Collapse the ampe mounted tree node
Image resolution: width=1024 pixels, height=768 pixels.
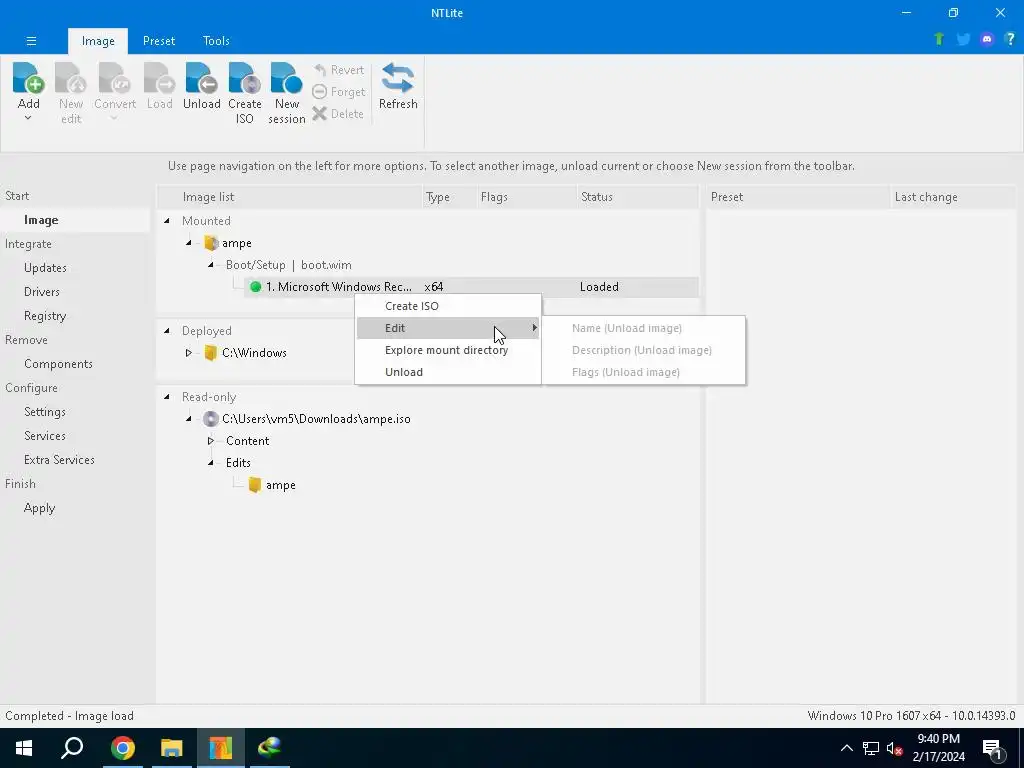pos(189,243)
